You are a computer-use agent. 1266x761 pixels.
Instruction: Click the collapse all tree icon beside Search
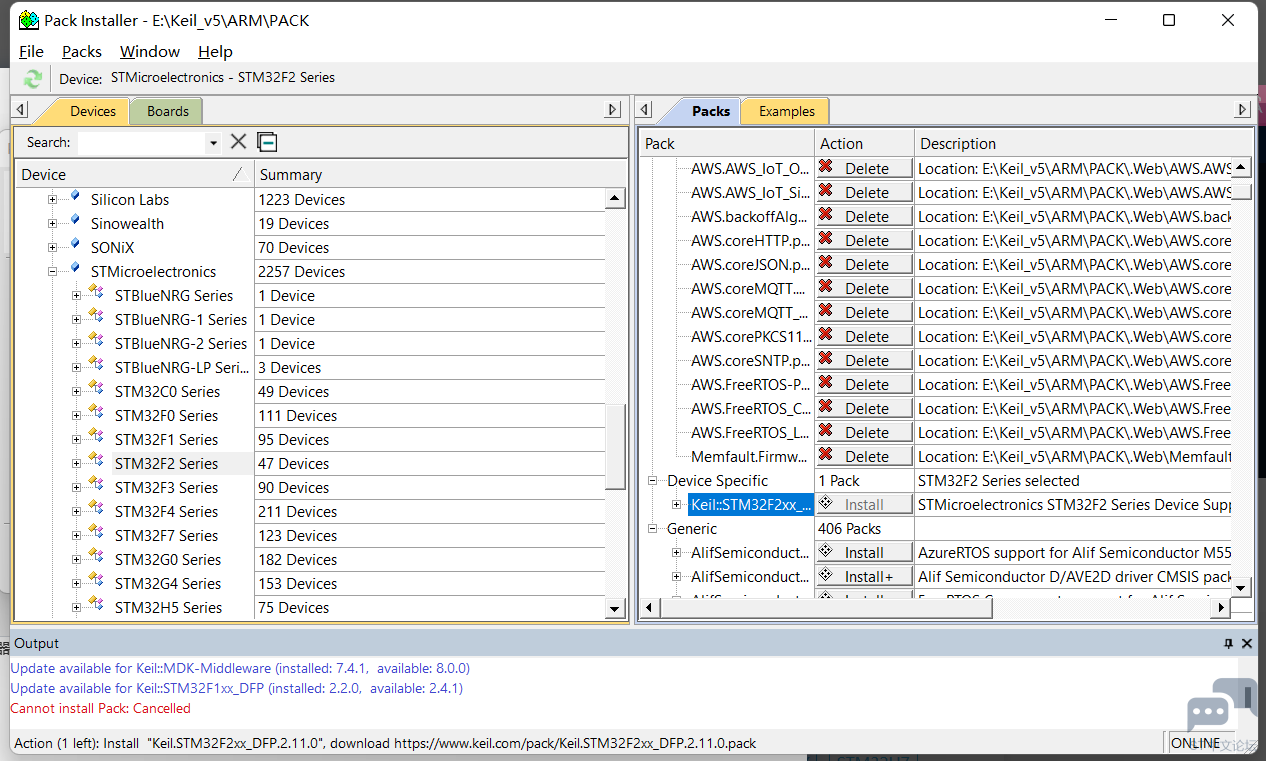(267, 142)
